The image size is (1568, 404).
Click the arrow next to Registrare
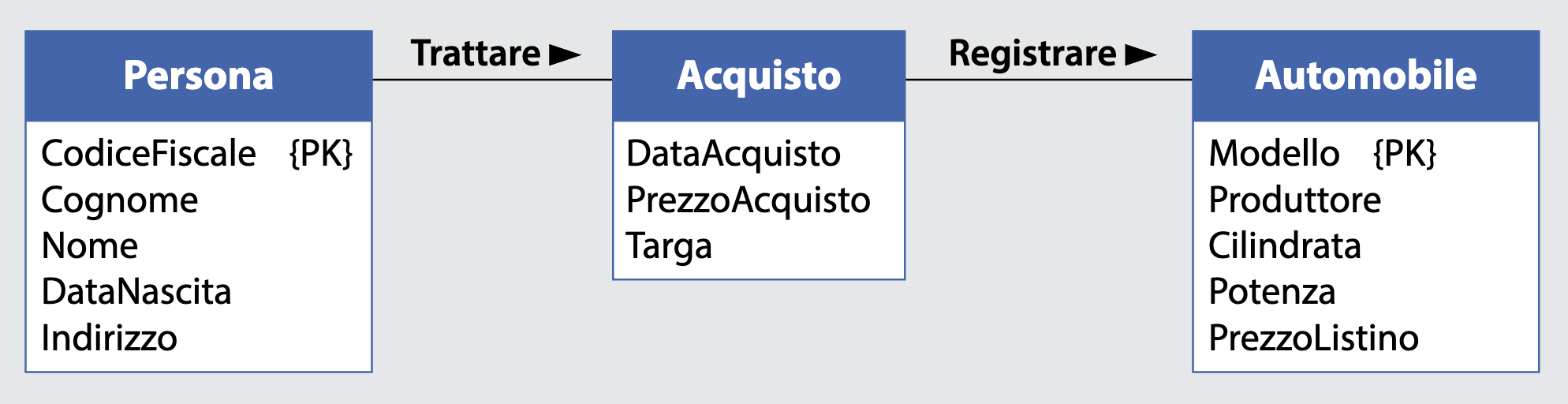click(x=1140, y=54)
